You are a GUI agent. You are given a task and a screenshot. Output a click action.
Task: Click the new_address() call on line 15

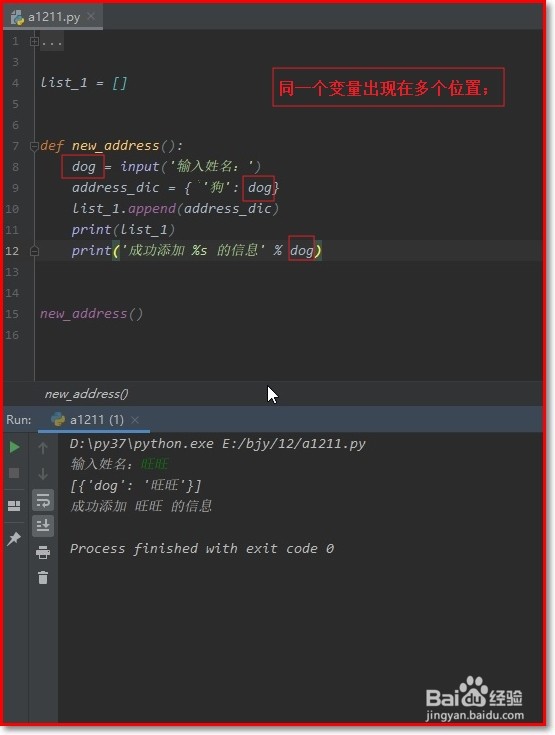91,314
